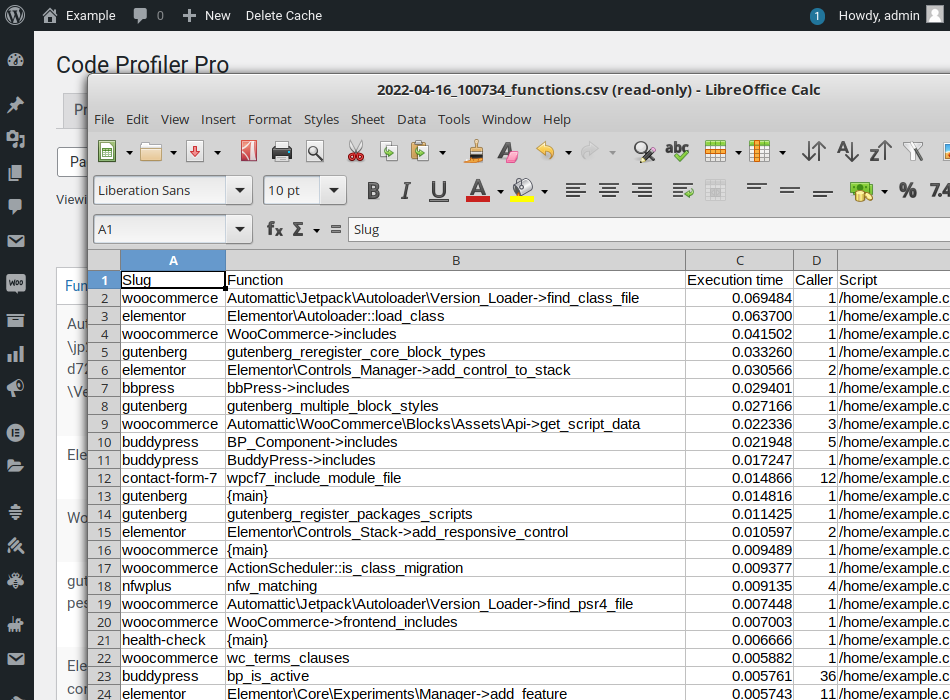Expand the Open recent files dropdown arrow
950x700 pixels.
173,153
